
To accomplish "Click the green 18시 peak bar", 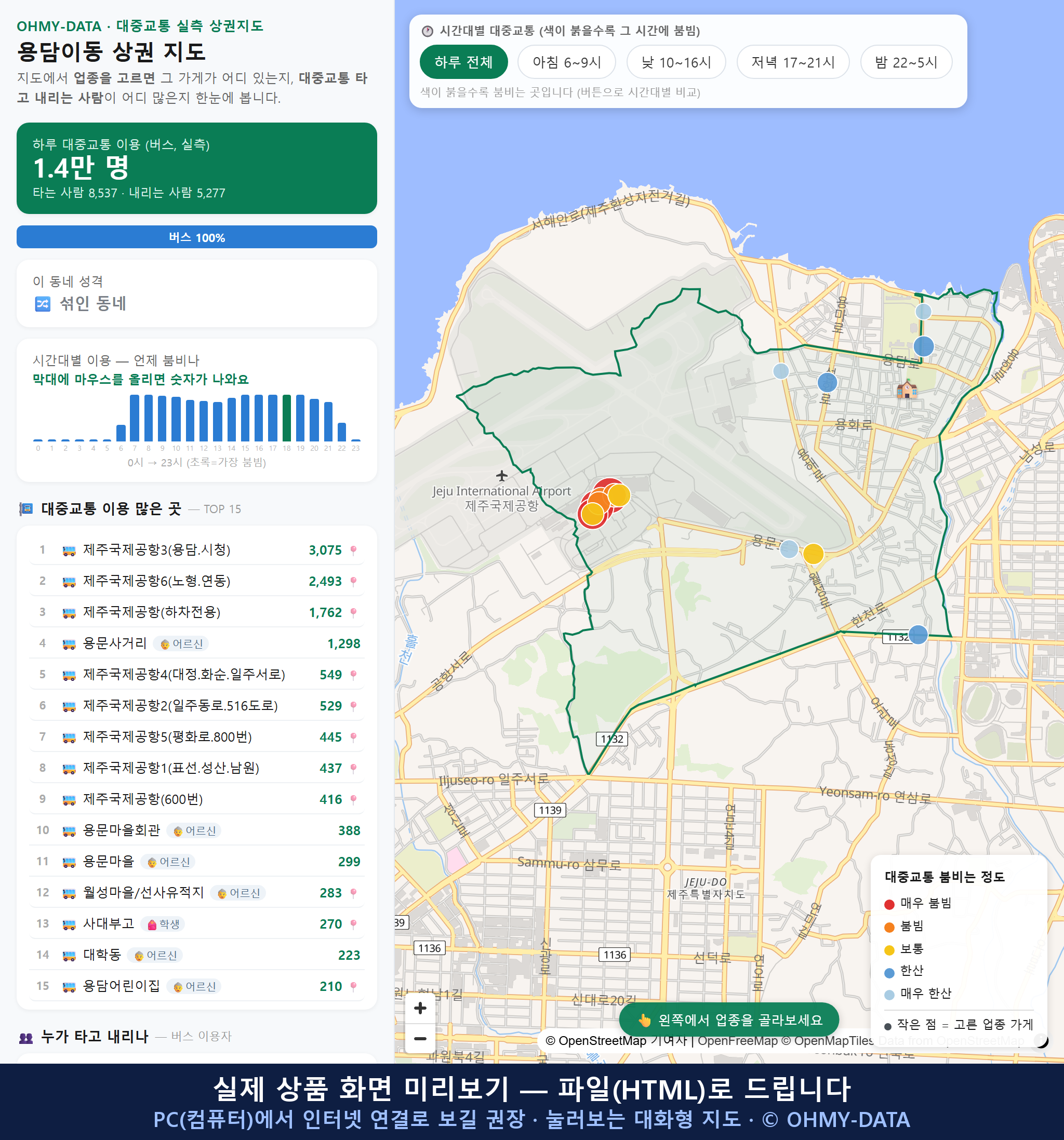I will click(286, 418).
